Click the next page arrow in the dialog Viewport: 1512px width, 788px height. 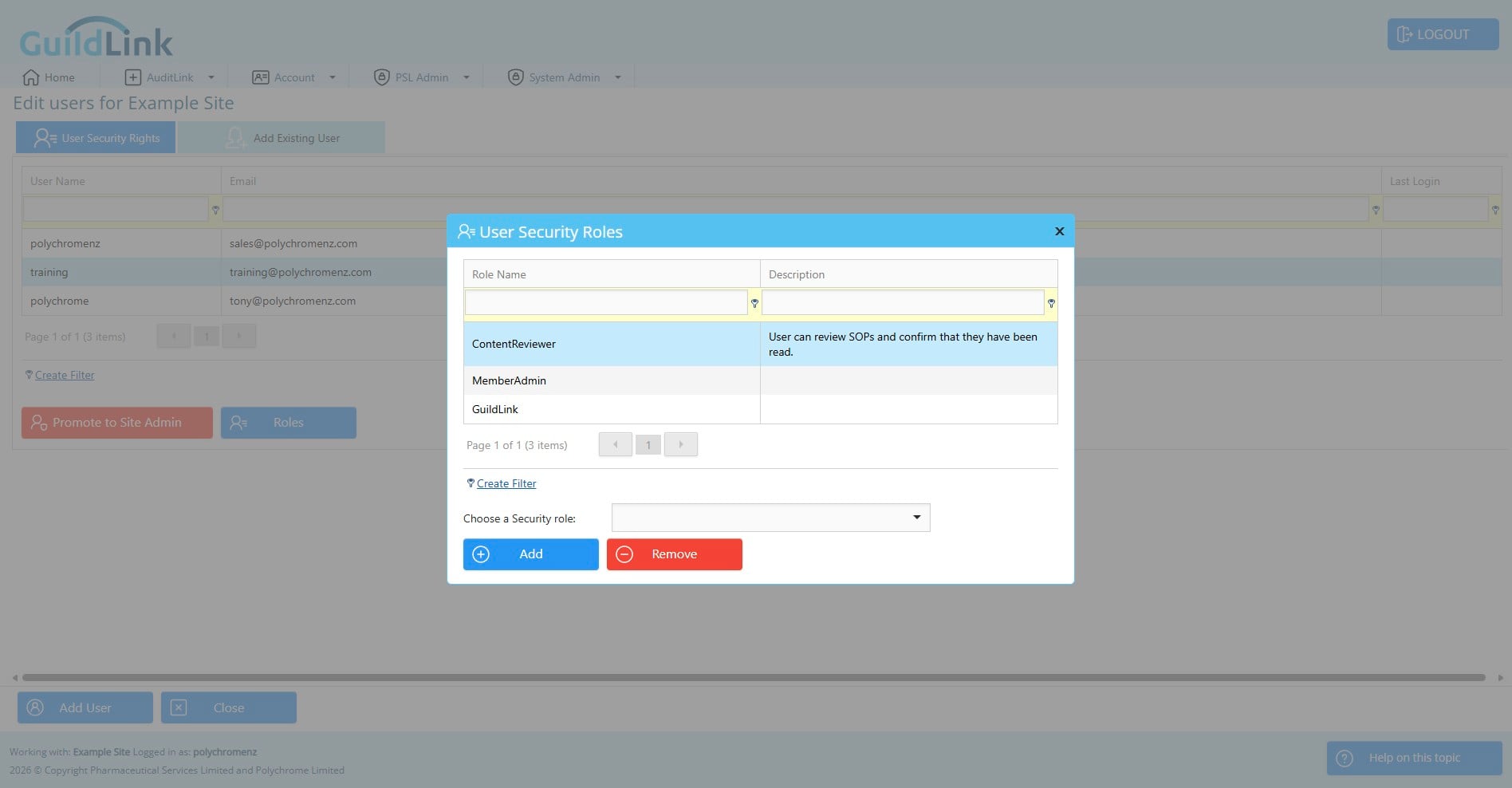681,444
